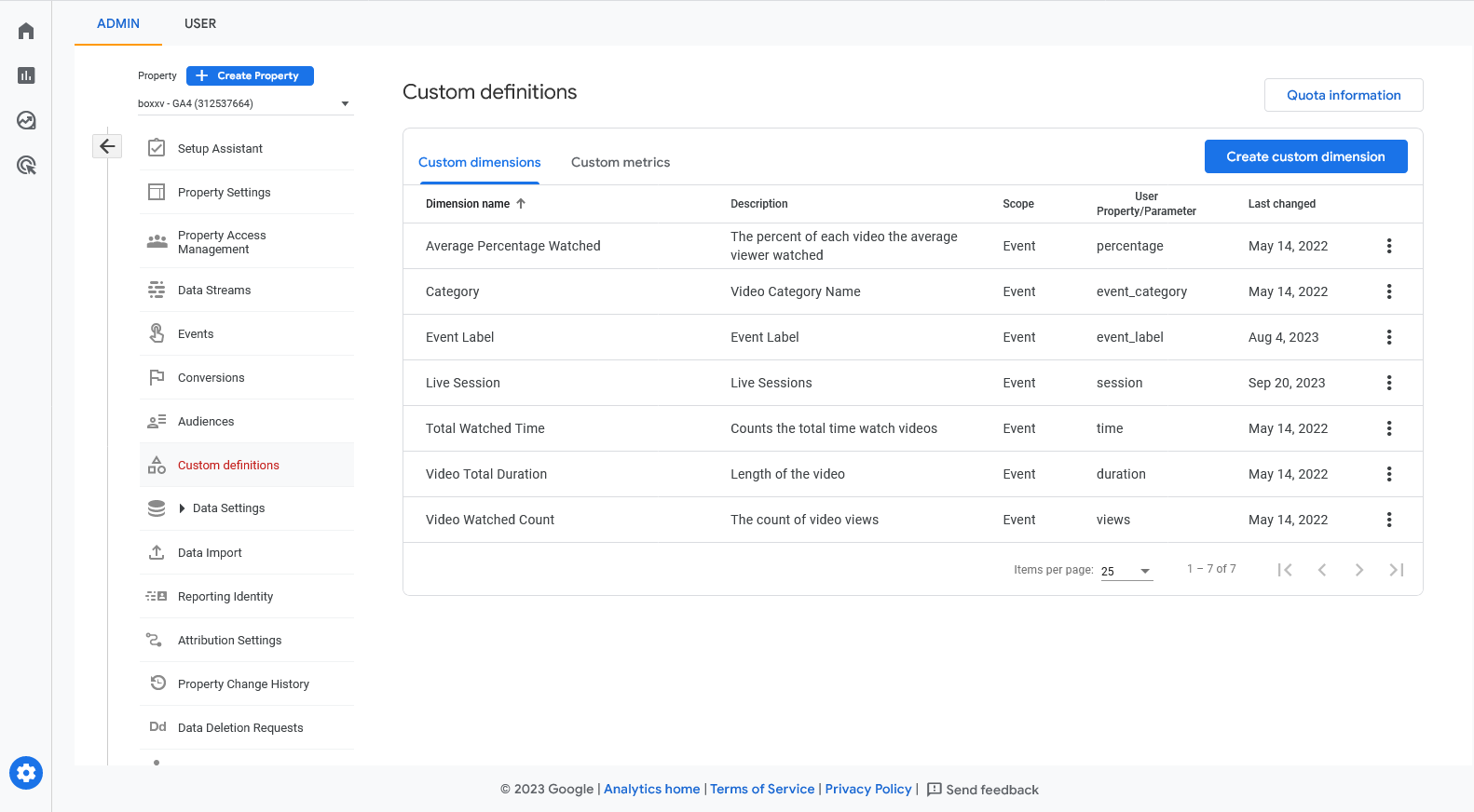This screenshot has width=1474, height=812.
Task: Click the Admin gear icon at the bottom left
Action: click(x=26, y=773)
